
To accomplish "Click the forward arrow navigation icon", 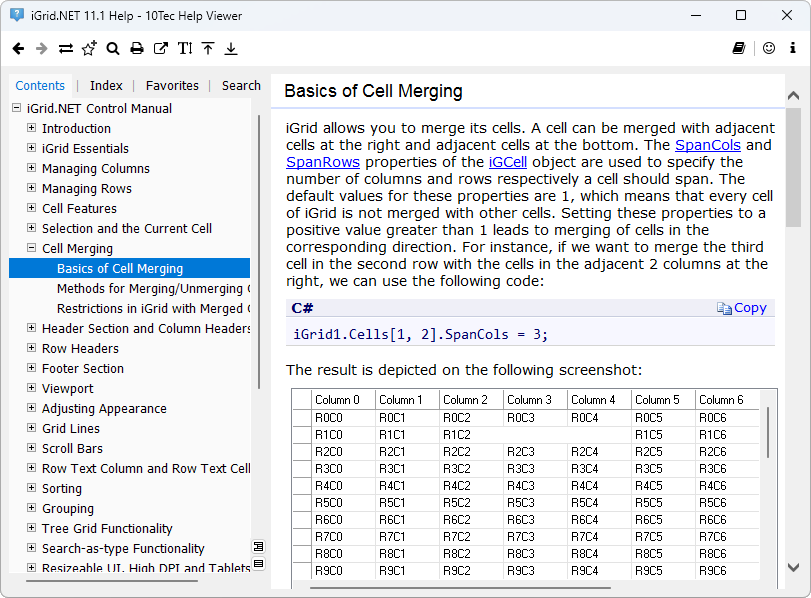I will click(41, 49).
